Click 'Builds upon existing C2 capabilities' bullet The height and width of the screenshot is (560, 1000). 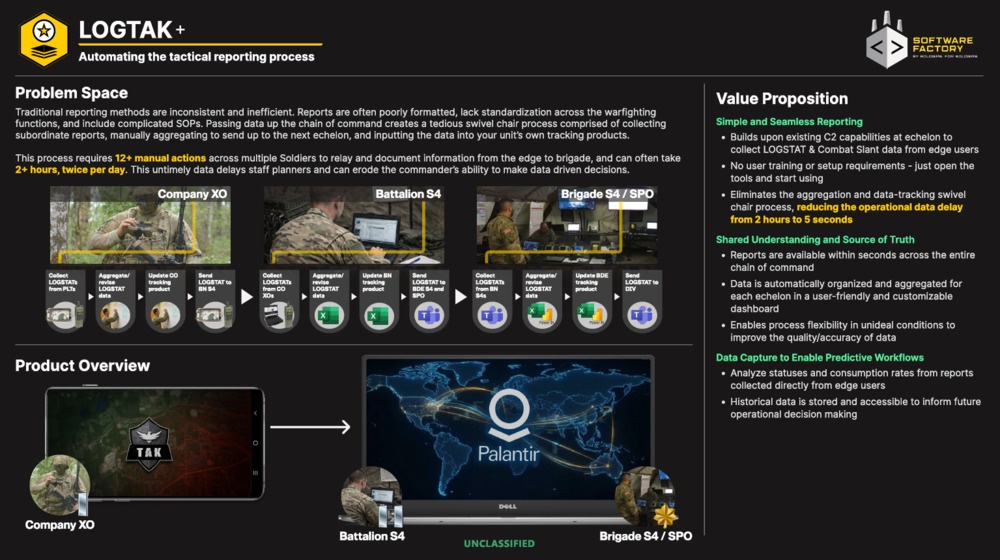[854, 143]
